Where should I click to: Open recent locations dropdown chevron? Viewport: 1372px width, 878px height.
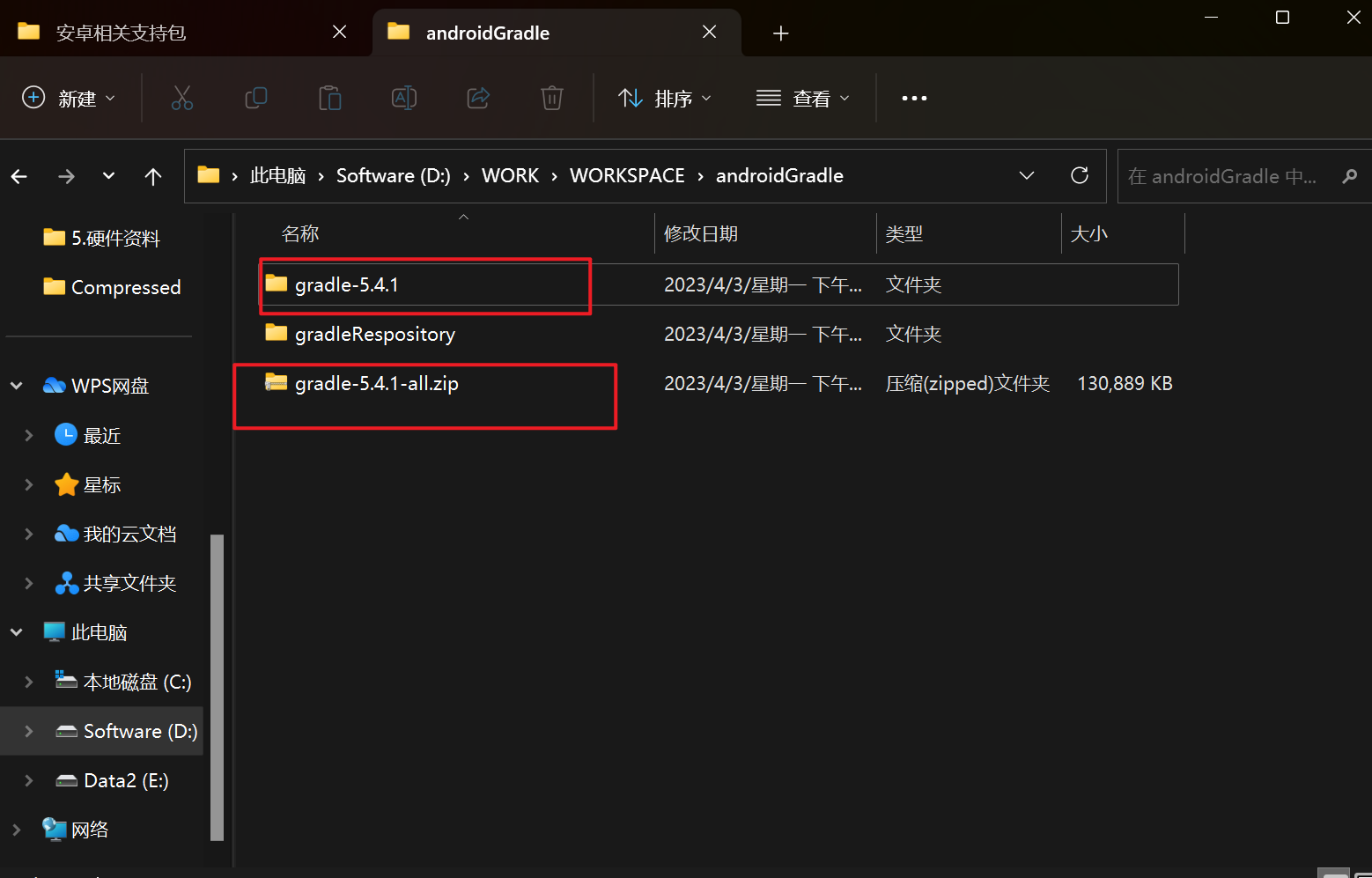pyautogui.click(x=108, y=175)
